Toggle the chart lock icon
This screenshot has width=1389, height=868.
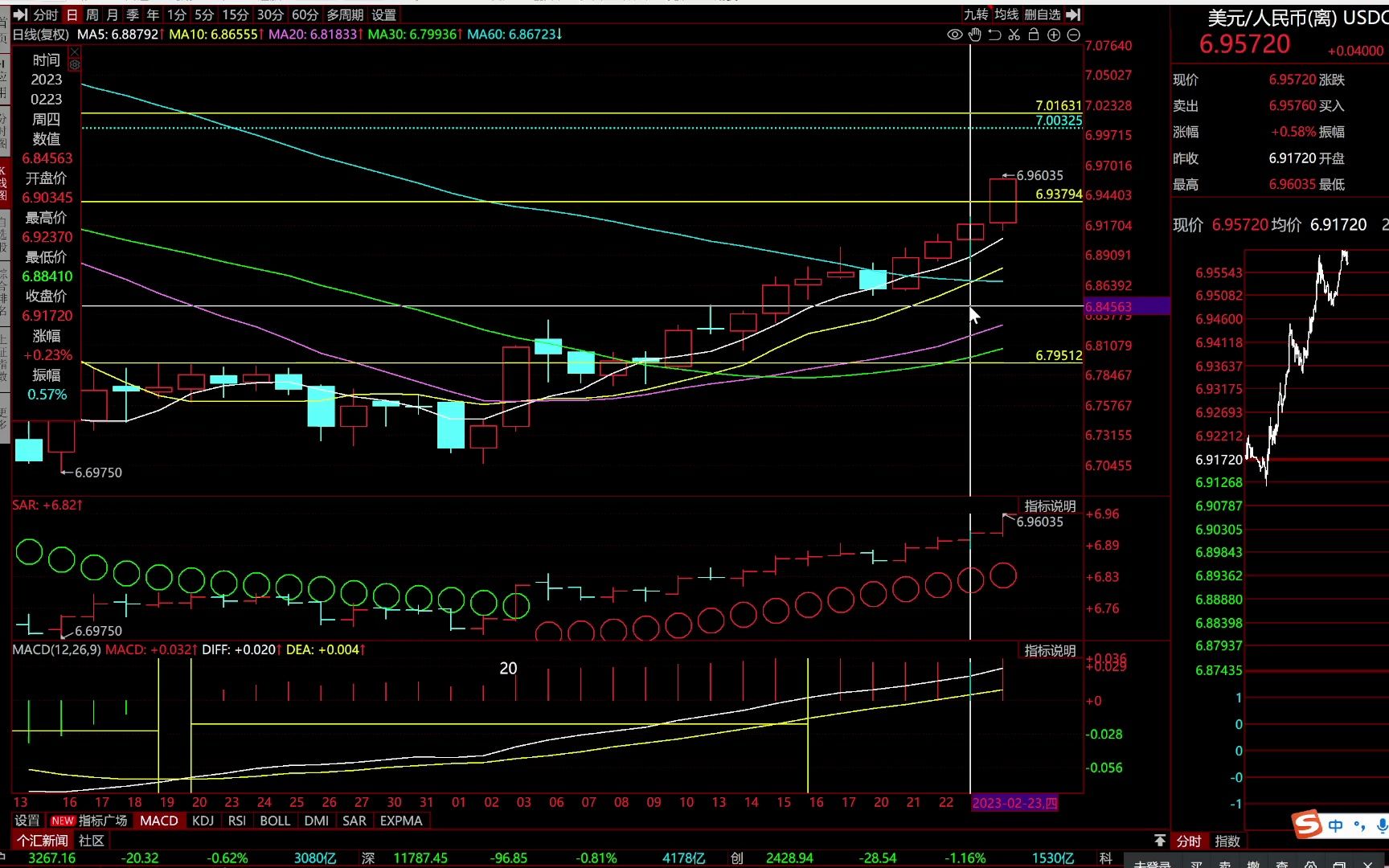click(1034, 35)
